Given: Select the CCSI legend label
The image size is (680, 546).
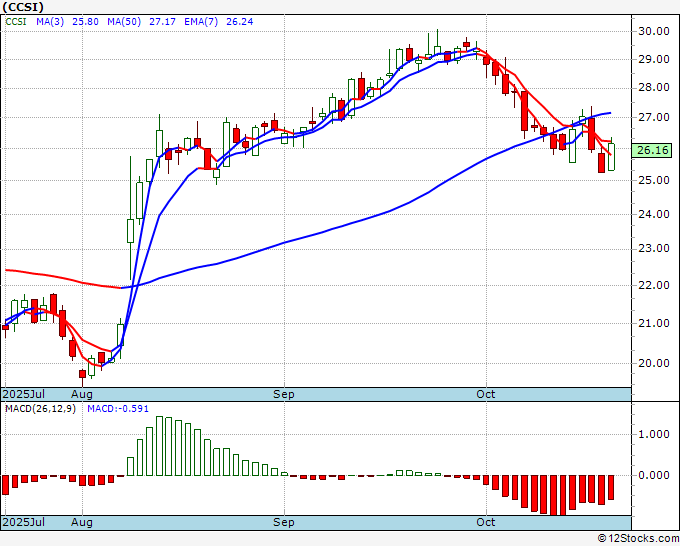Looking at the screenshot, I should pyautogui.click(x=16, y=22).
